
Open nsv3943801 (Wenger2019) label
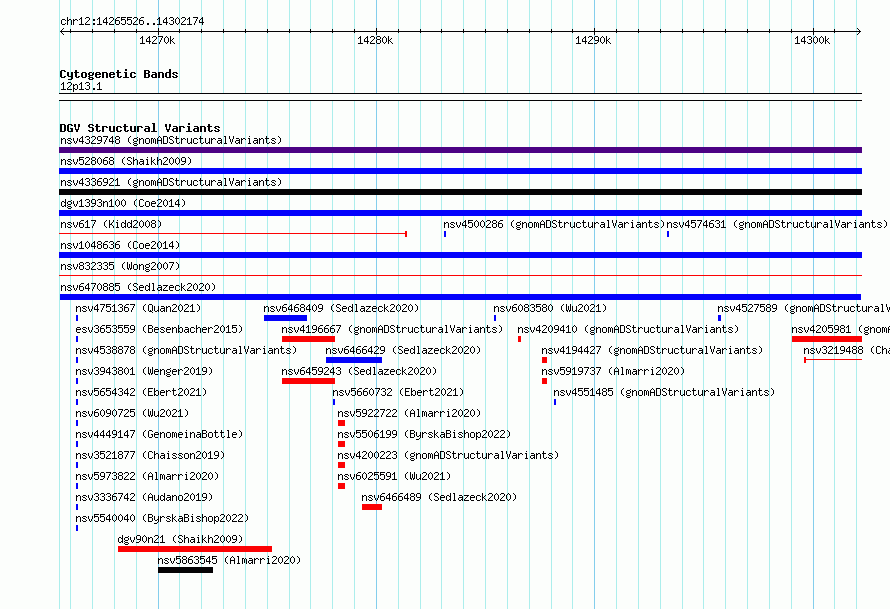144,371
